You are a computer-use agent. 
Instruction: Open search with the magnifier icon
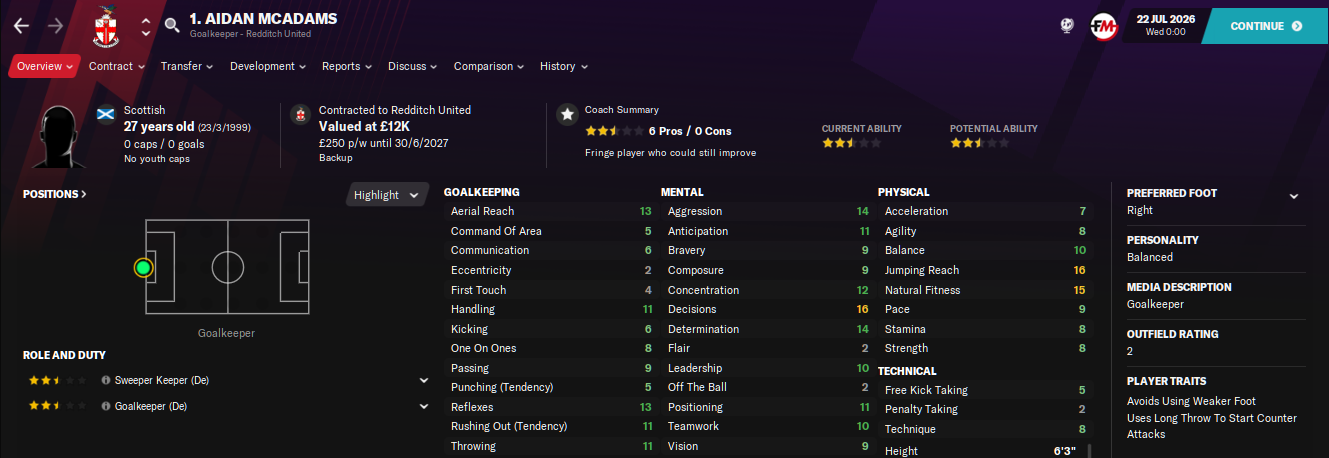point(172,26)
